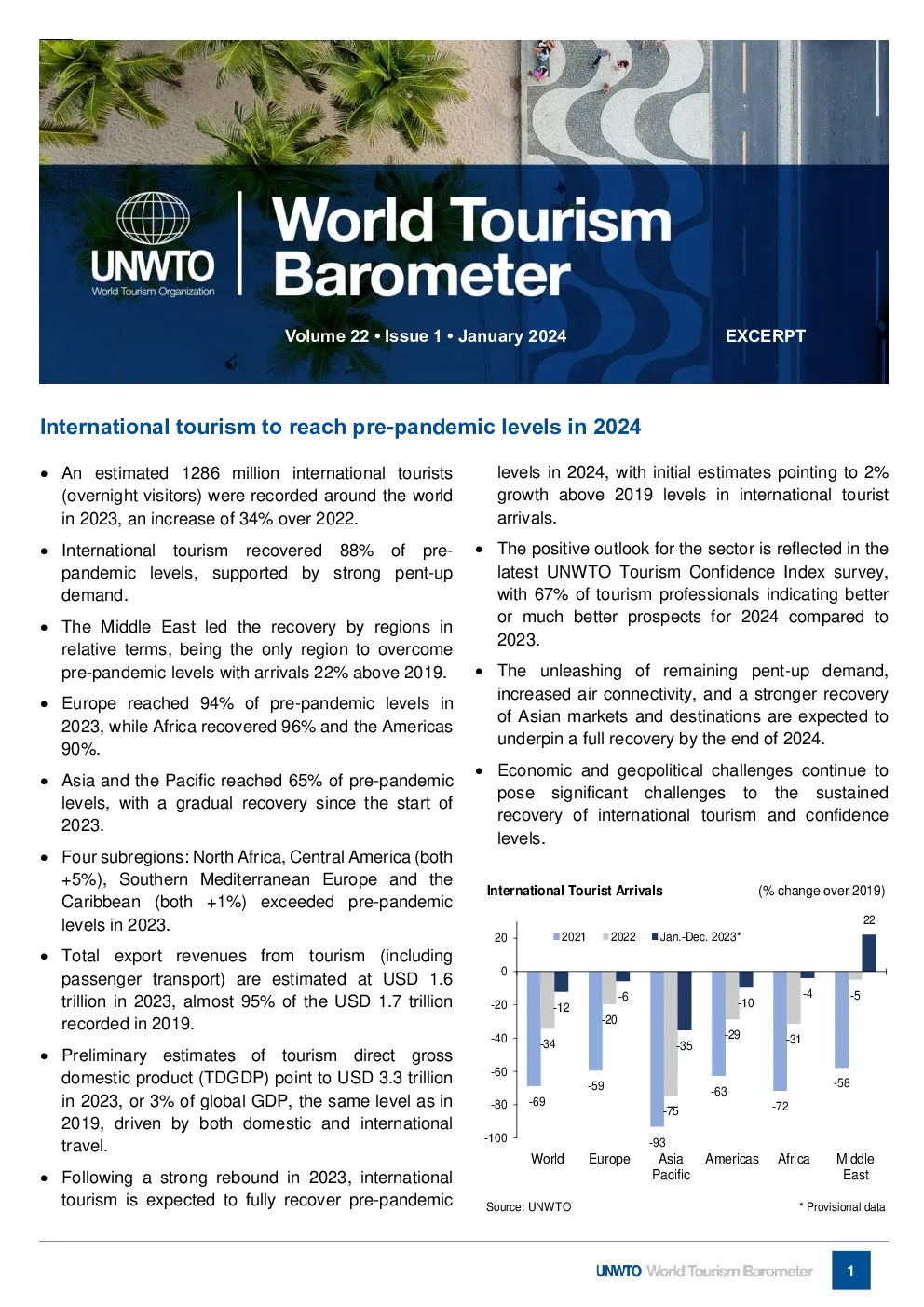Viewport: 924px width, 1307px height.
Task: Click the Middle East -58 value label
Action: tap(842, 1083)
